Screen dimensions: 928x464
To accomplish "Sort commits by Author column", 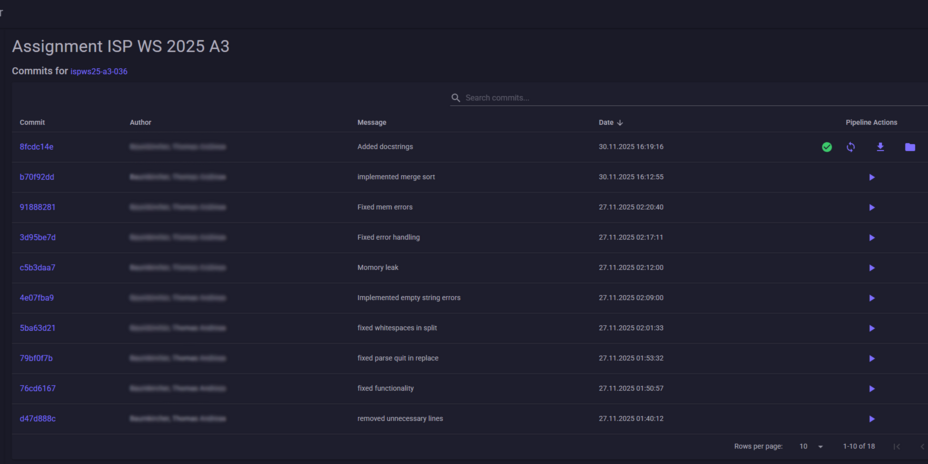I will pyautogui.click(x=140, y=122).
